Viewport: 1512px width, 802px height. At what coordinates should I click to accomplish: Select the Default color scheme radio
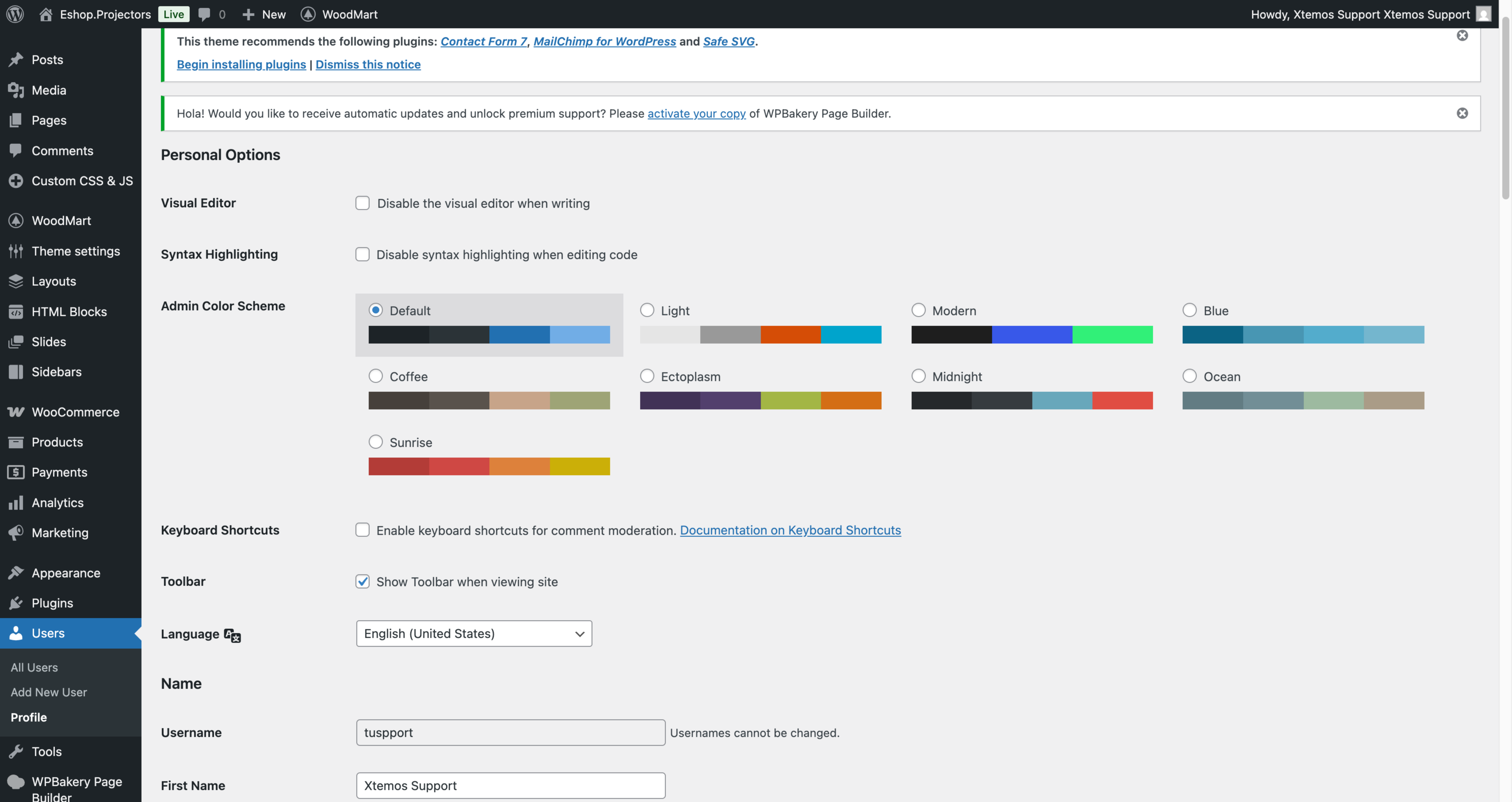[x=376, y=310]
